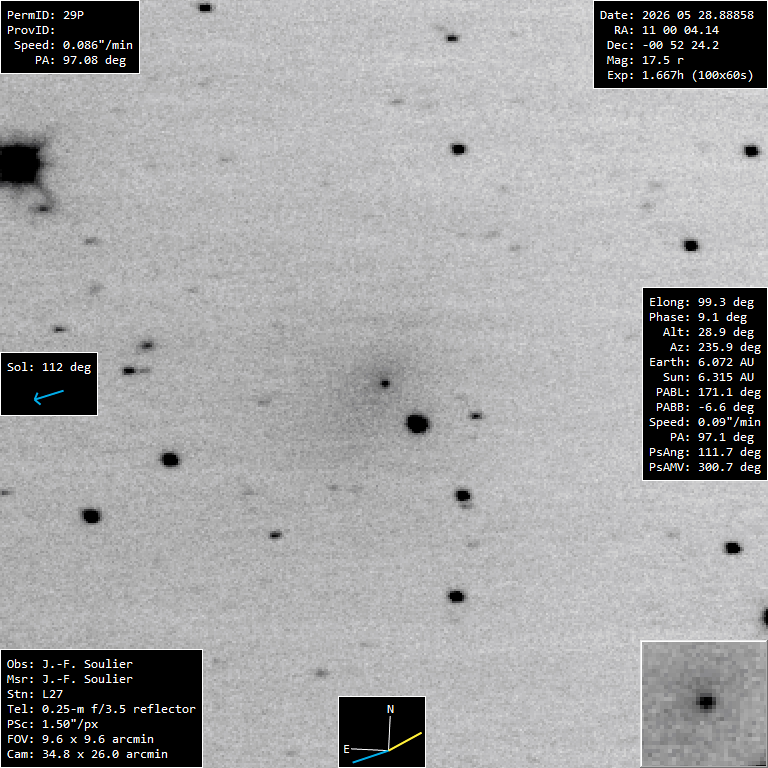768x768 pixels.
Task: Click the comet nucleus in the central coma
Action: pyautogui.click(x=385, y=384)
